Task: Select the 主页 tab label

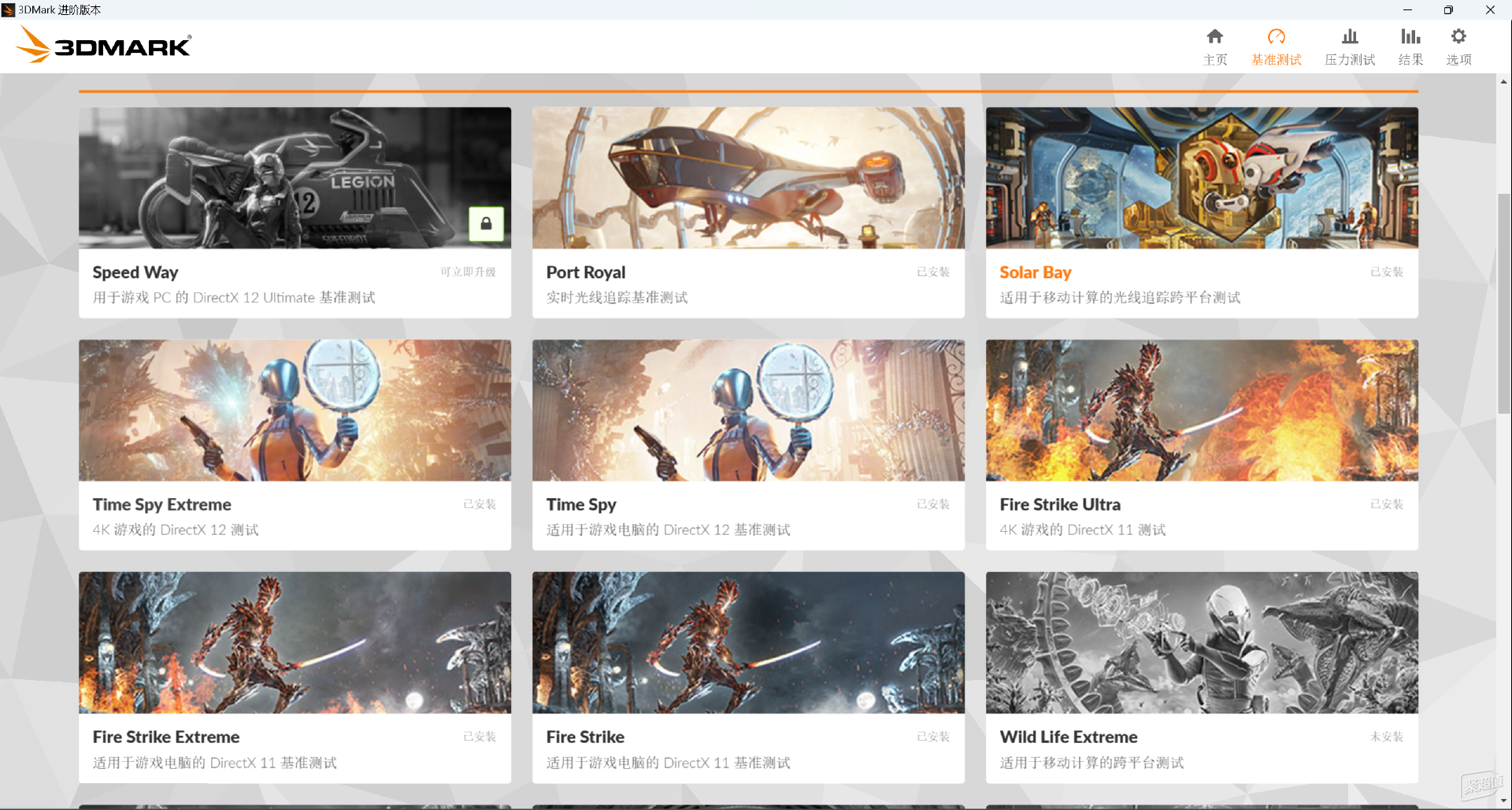Action: coord(1215,60)
